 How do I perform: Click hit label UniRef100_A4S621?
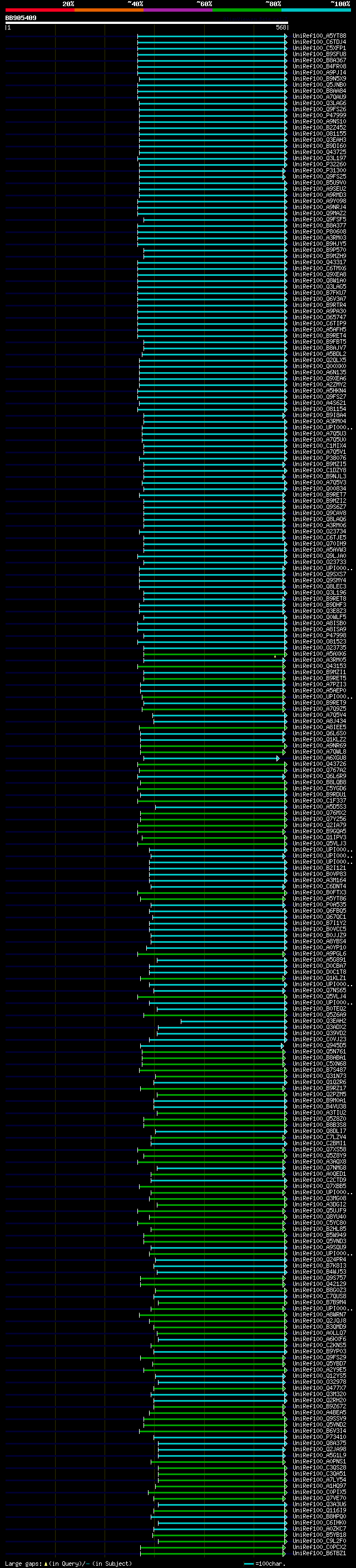(x=319, y=403)
